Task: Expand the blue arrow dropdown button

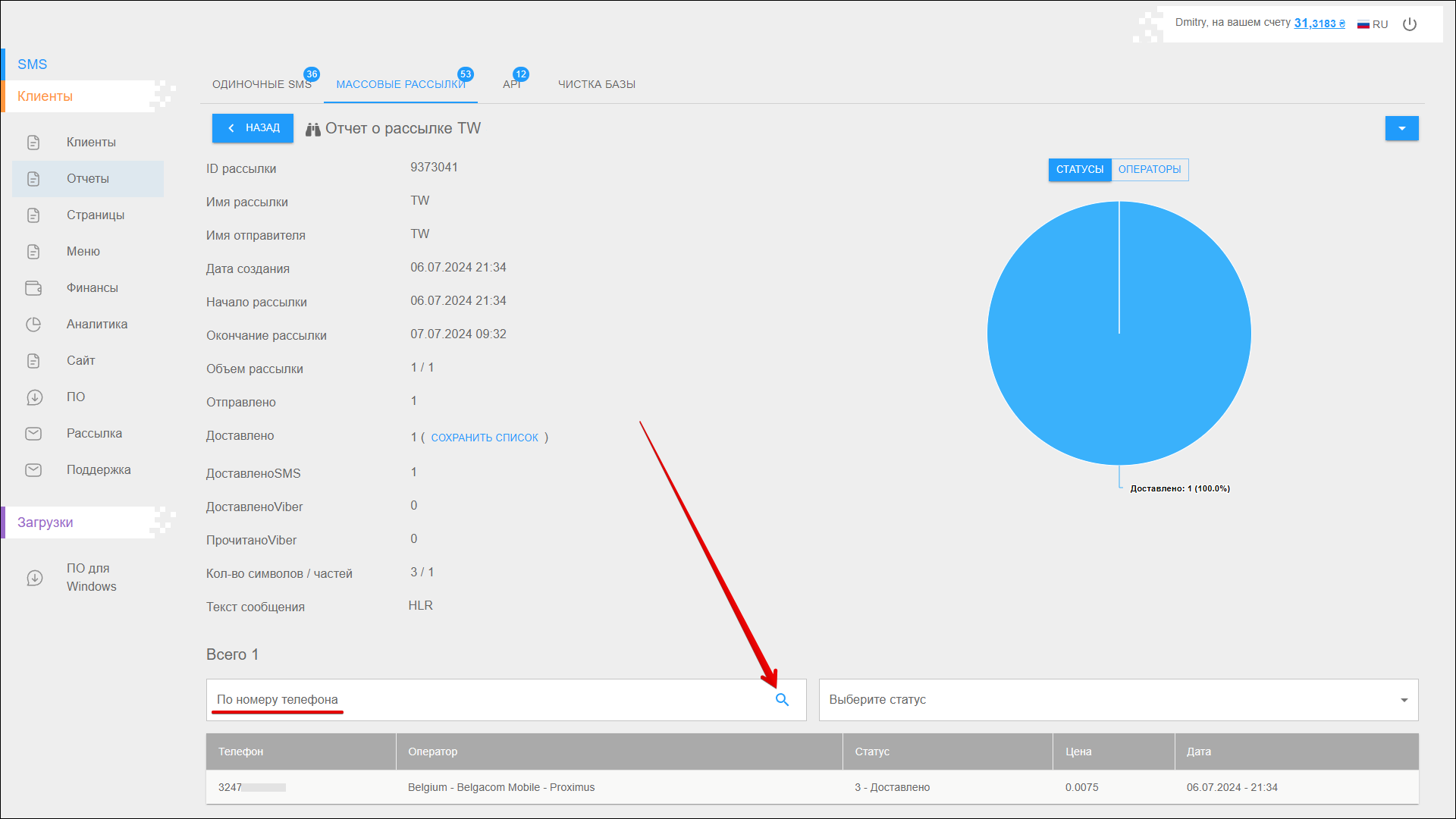Action: pyautogui.click(x=1401, y=129)
